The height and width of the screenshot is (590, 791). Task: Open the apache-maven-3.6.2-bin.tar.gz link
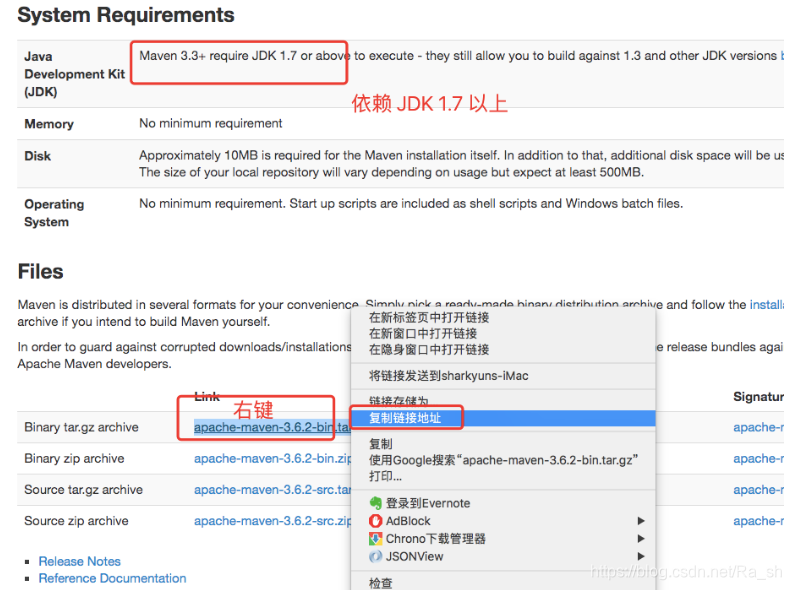tap(272, 427)
